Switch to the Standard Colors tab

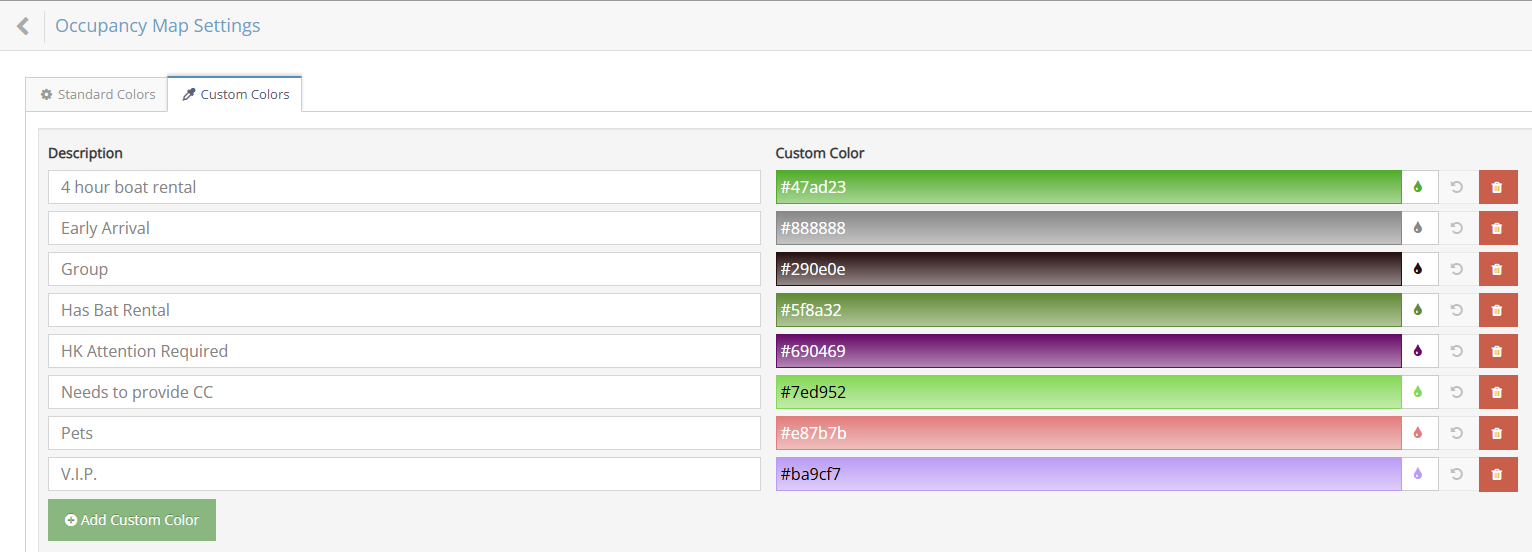(97, 94)
